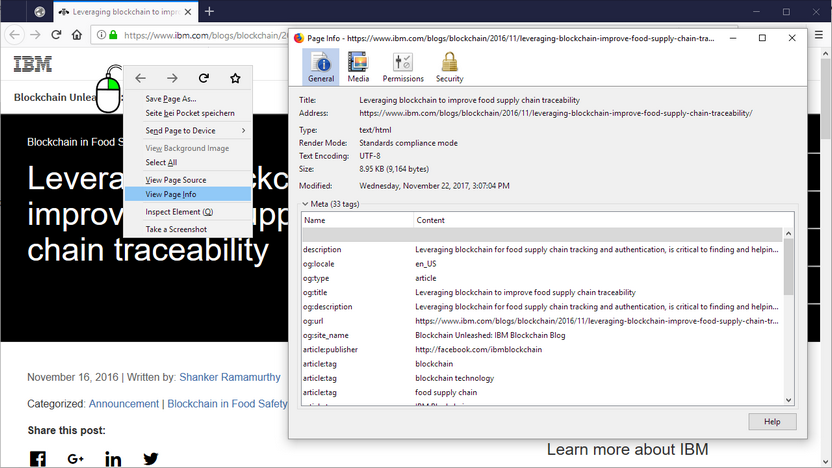Screen dimensions: 832x468
Task: Choose View Page Source
Action: click(x=188, y=180)
